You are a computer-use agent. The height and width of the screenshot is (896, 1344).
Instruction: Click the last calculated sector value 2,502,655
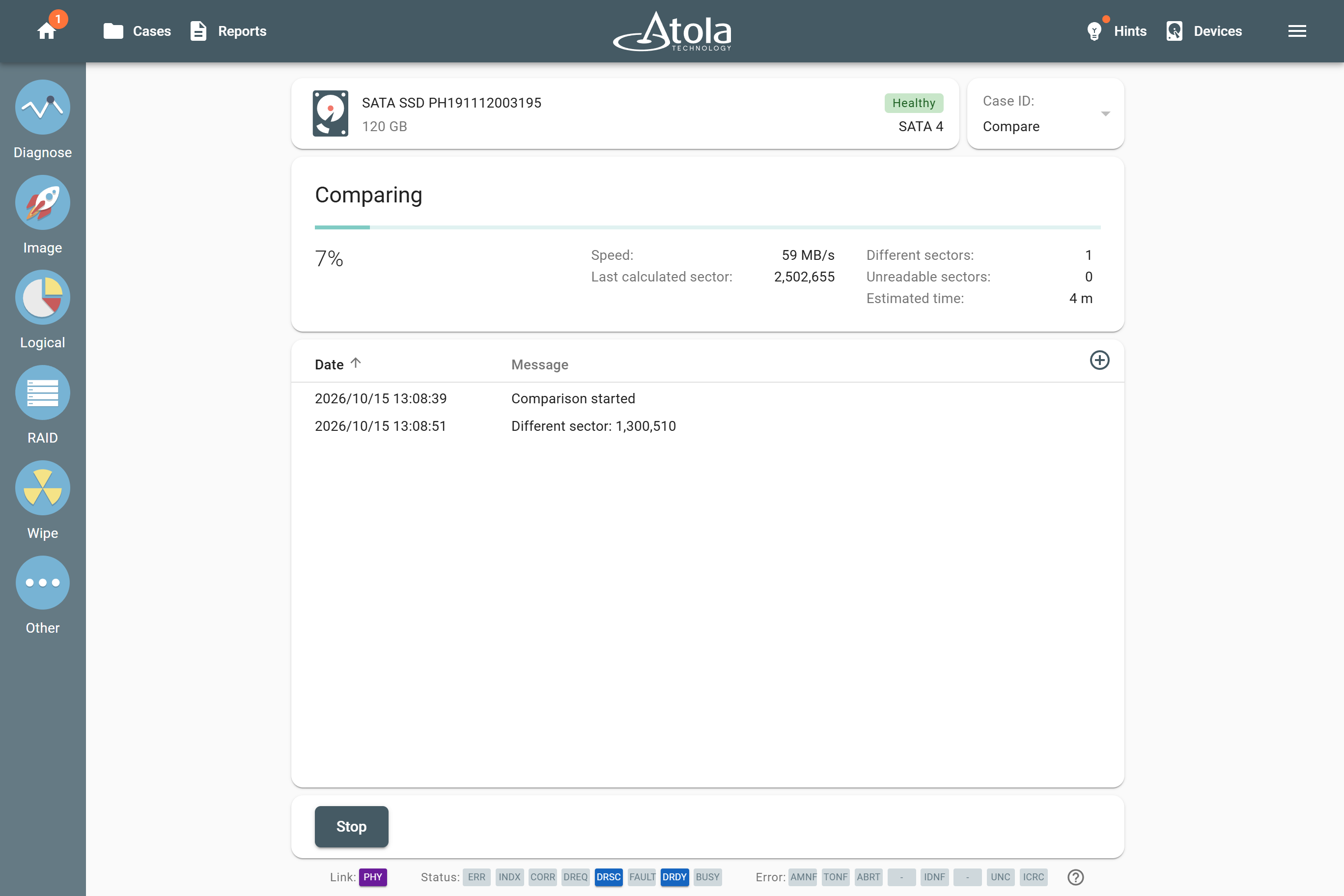(x=804, y=277)
